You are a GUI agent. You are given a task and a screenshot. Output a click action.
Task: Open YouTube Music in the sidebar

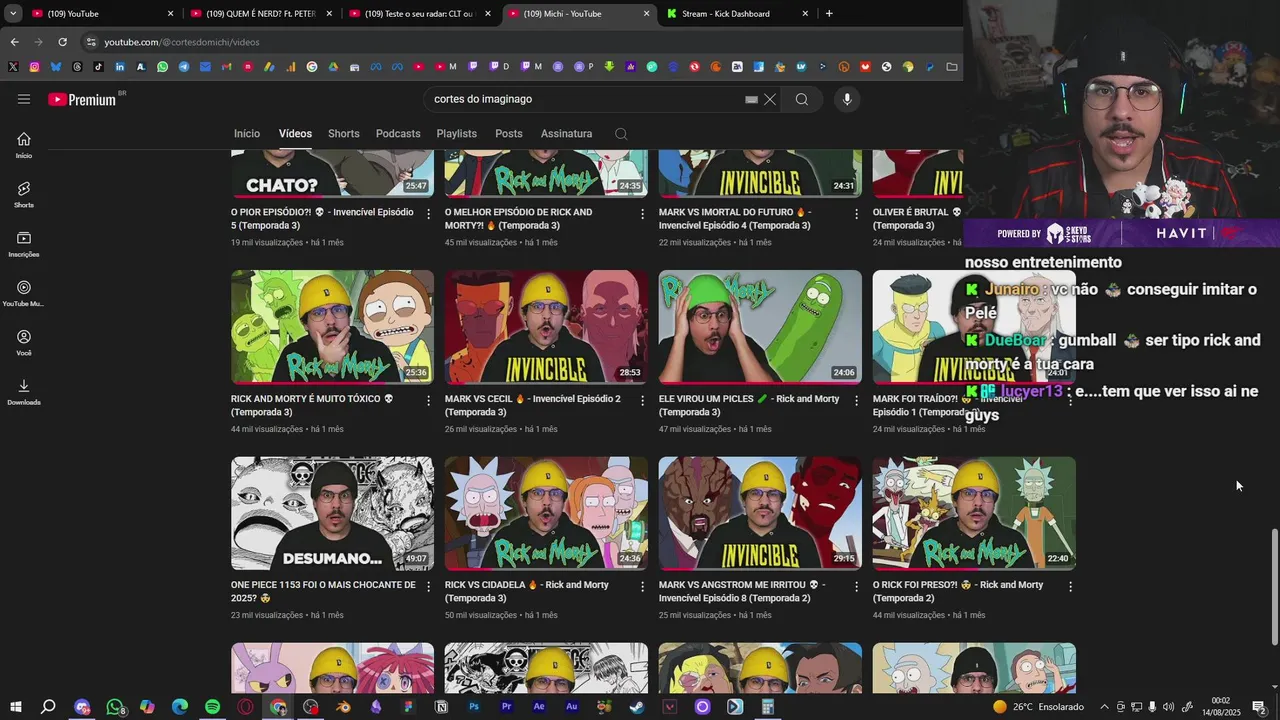click(x=24, y=293)
